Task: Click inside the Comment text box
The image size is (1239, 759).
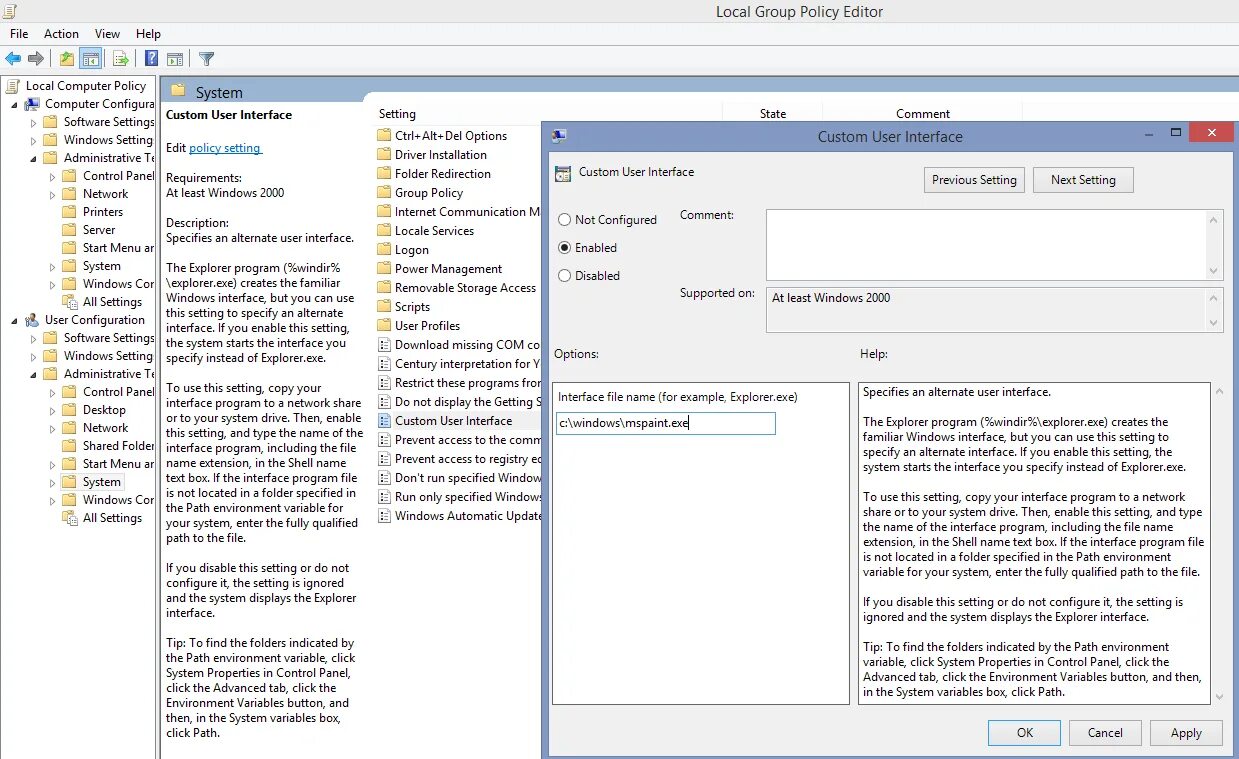Action: pos(986,244)
